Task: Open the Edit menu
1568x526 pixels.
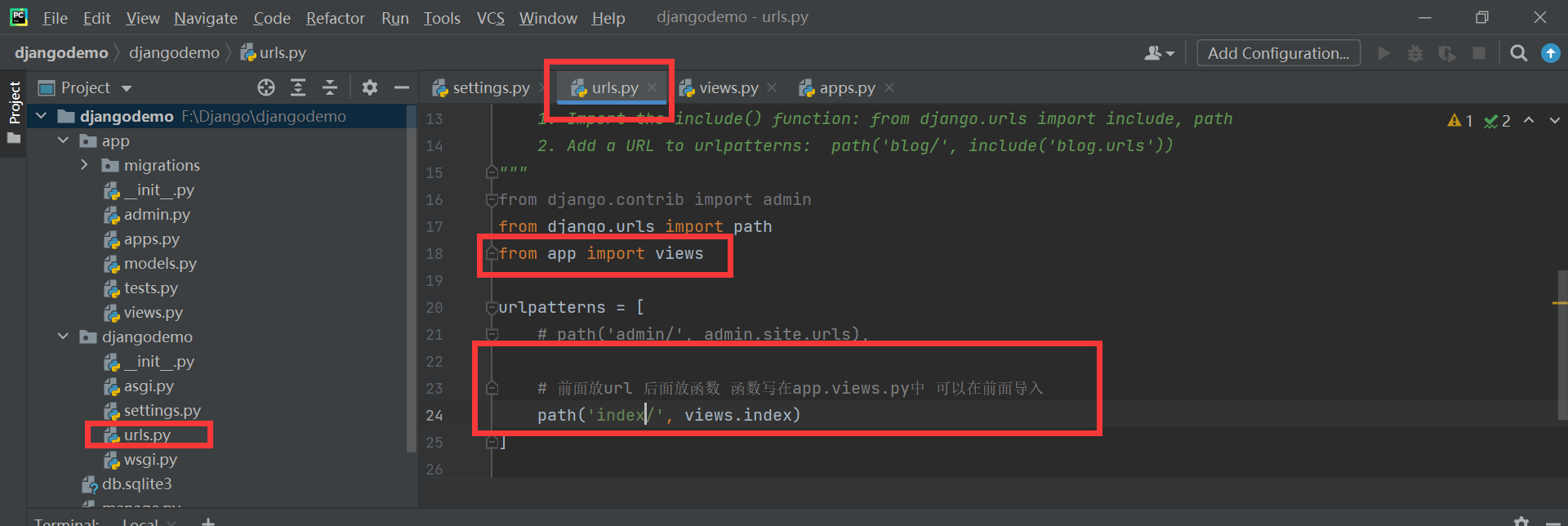Action: pyautogui.click(x=96, y=18)
